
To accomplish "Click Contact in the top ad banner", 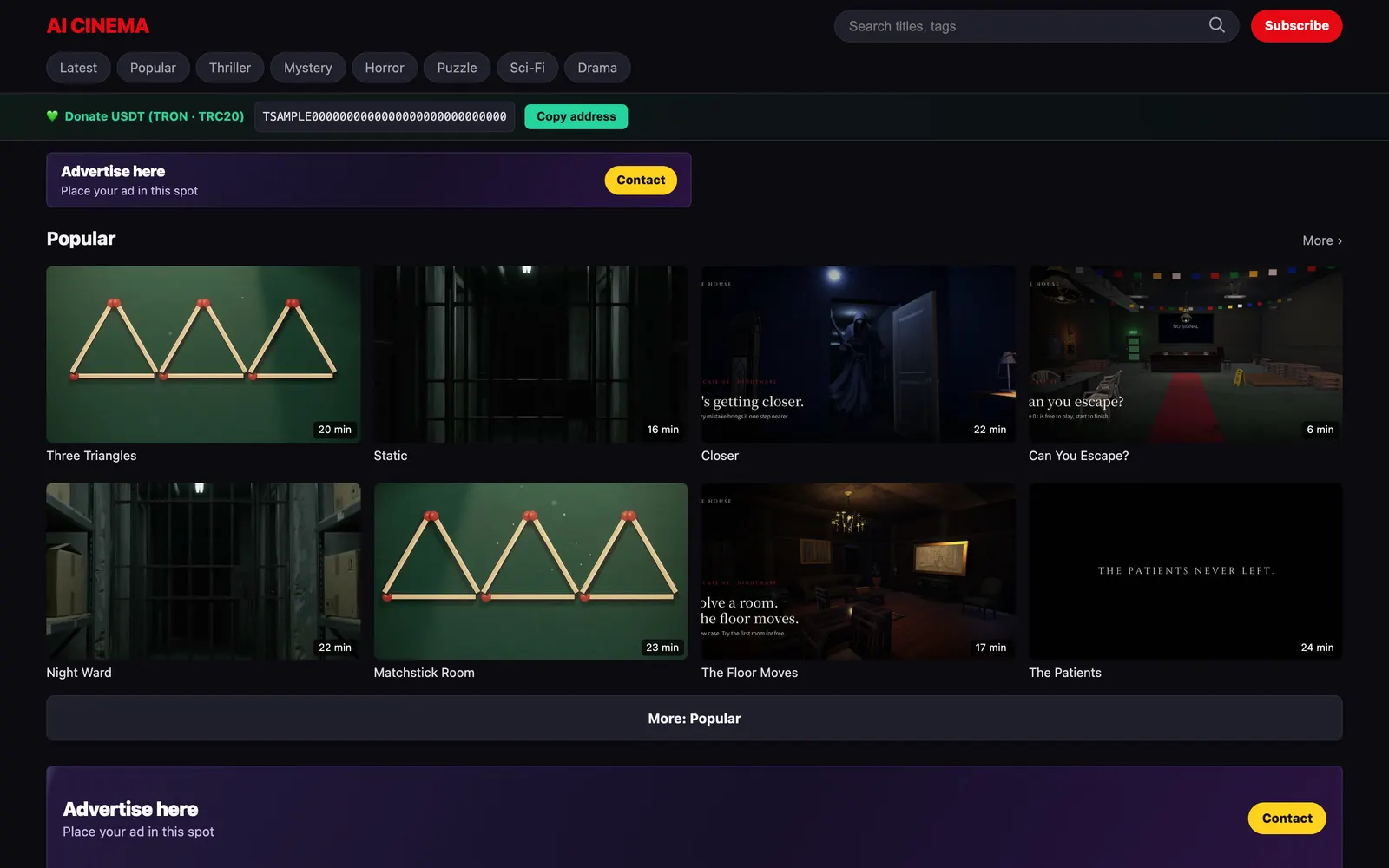I will click(641, 180).
